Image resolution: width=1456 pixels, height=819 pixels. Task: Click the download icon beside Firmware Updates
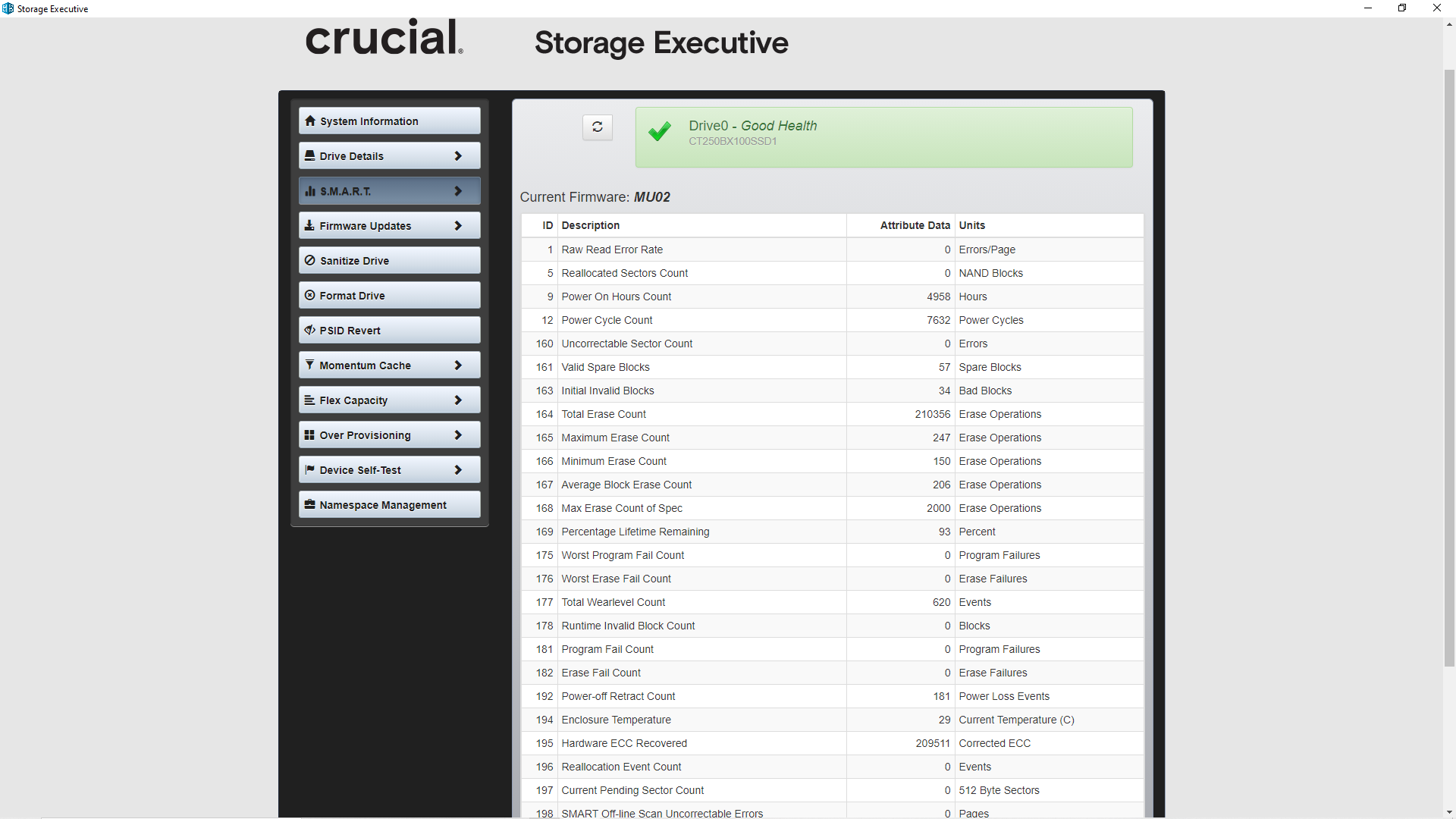pos(309,226)
